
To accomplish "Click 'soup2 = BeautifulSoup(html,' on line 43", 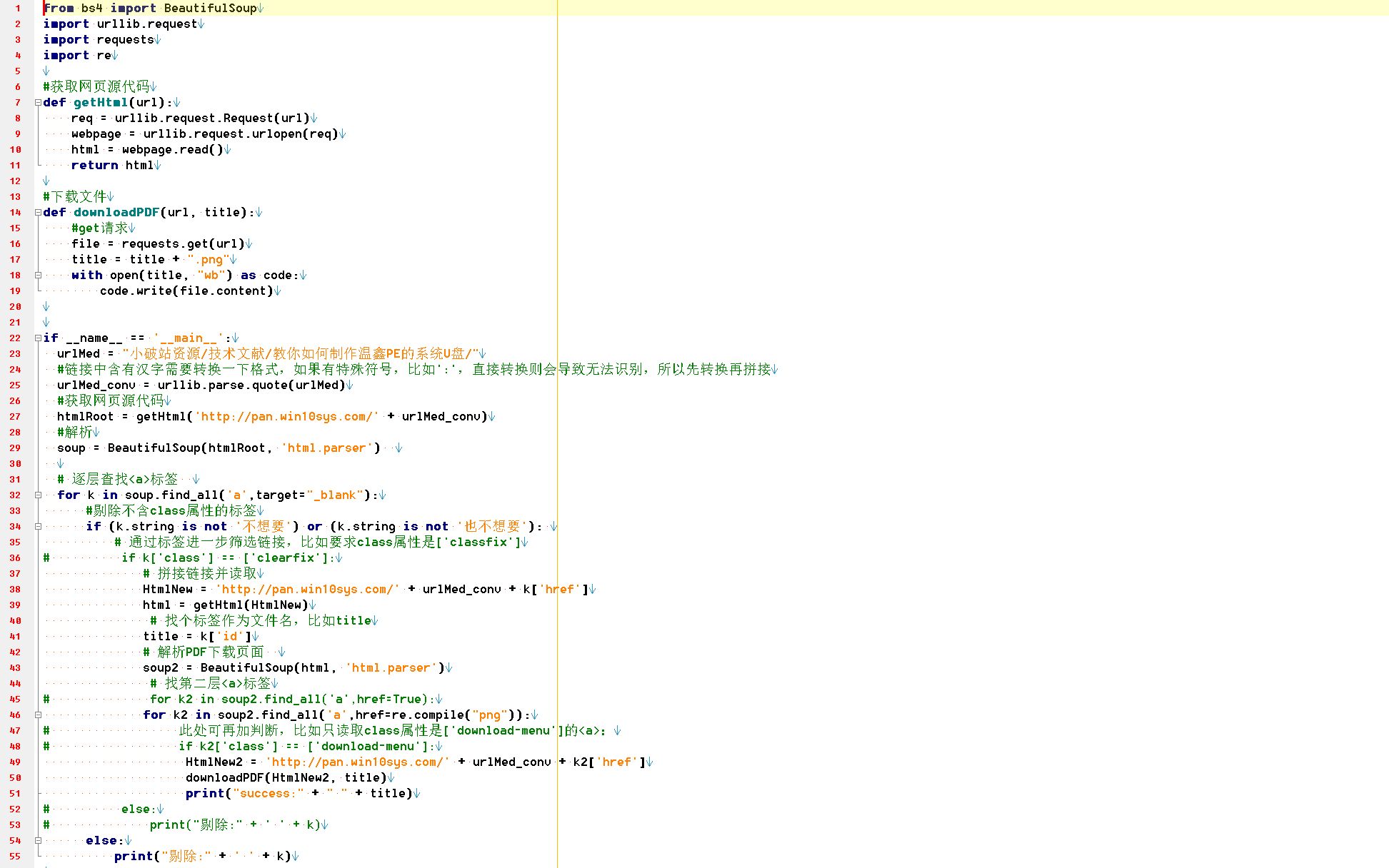I will (x=240, y=667).
